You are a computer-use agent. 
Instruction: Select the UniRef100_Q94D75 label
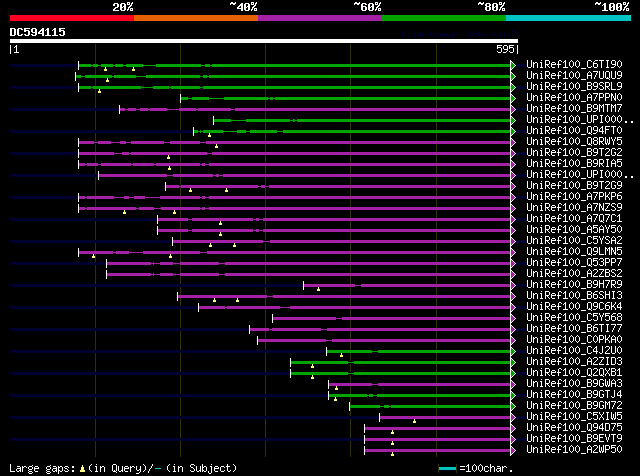tap(574, 428)
